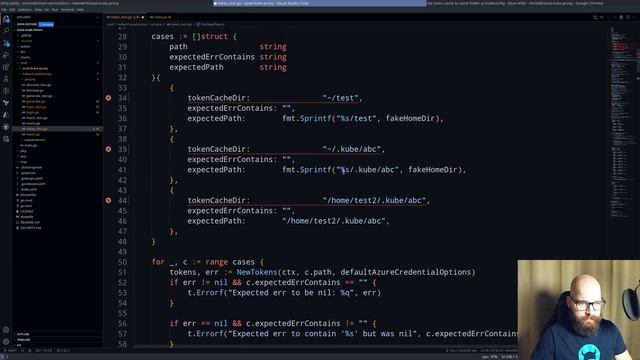This screenshot has height=360, width=640.
Task: Open the Search view in activity bar
Action: point(6,31)
